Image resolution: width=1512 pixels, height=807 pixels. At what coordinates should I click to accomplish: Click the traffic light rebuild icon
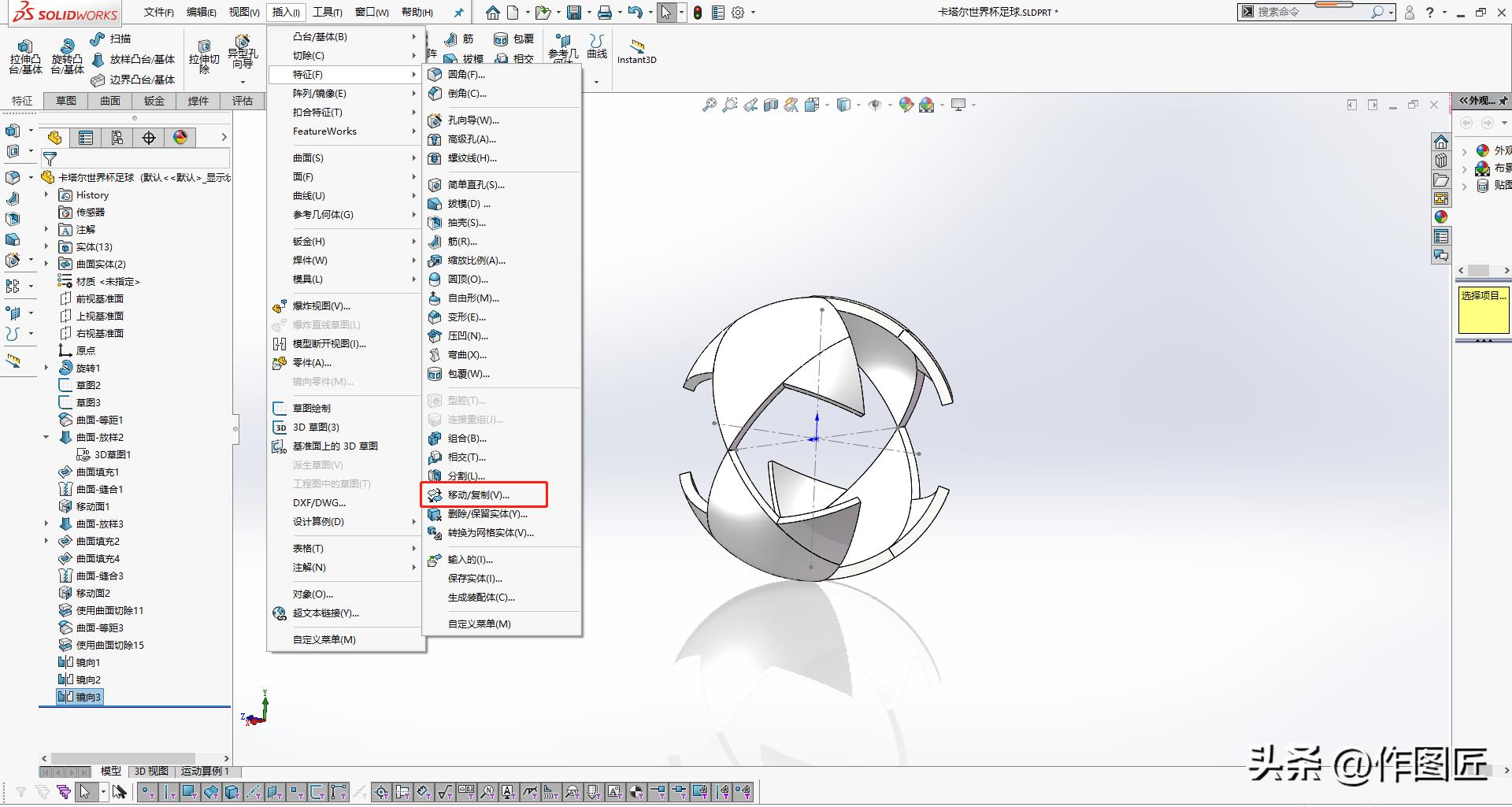click(698, 13)
